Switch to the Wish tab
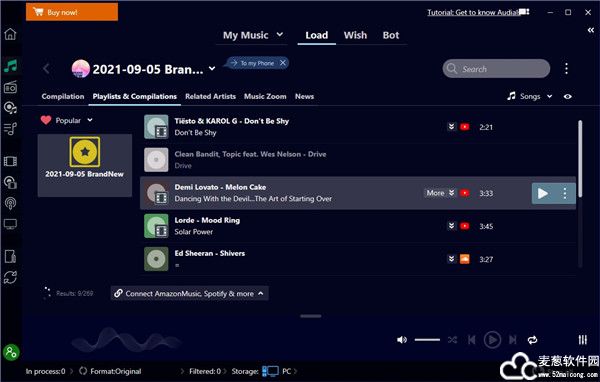This screenshot has height=382, width=600. point(355,35)
